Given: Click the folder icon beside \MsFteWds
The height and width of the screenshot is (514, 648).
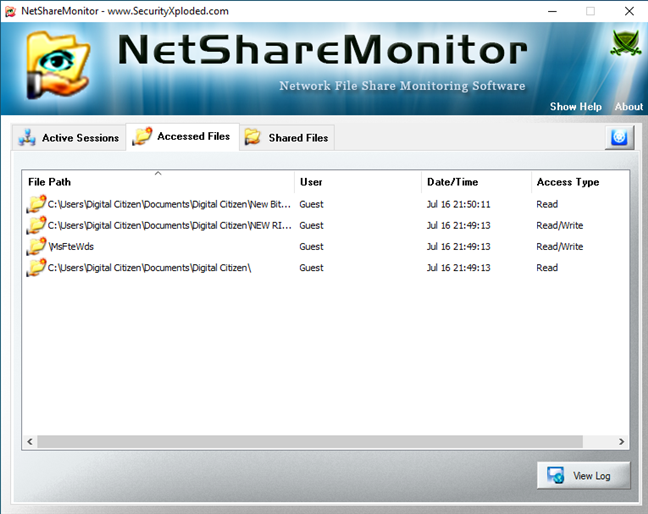Looking at the screenshot, I should click(x=36, y=246).
